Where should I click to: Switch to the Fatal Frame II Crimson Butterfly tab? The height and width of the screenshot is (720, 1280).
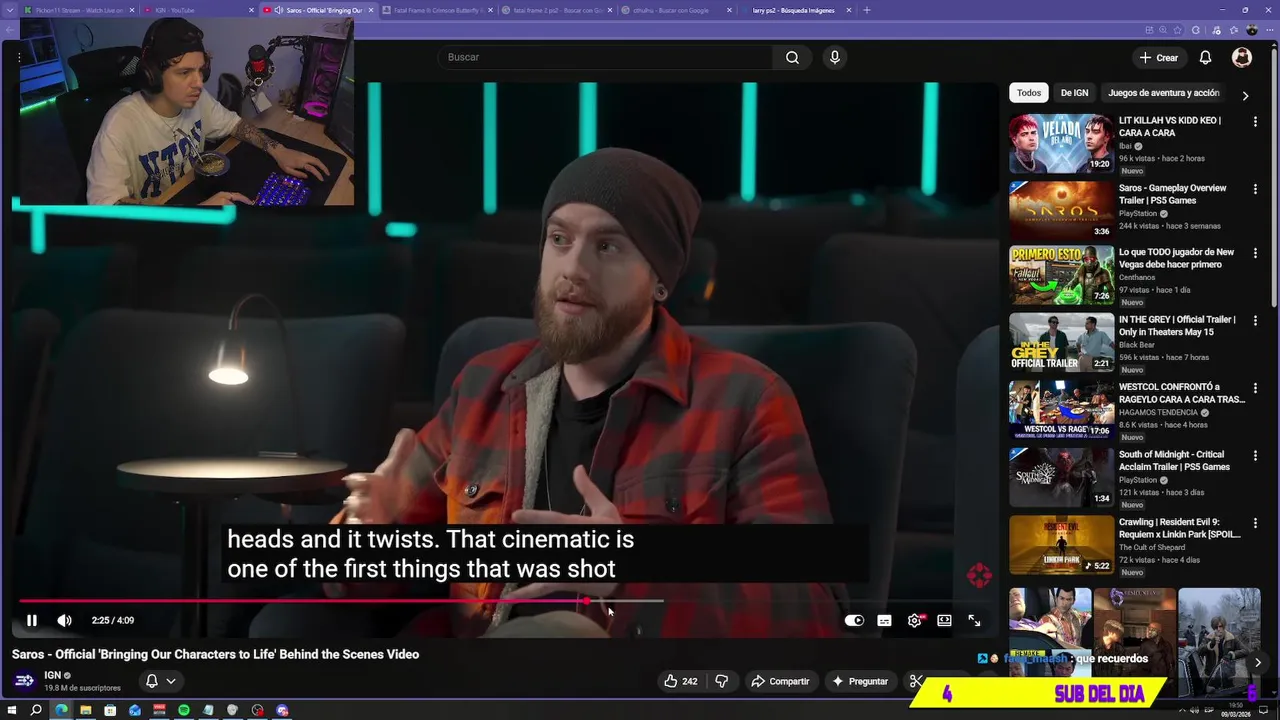[x=437, y=10]
